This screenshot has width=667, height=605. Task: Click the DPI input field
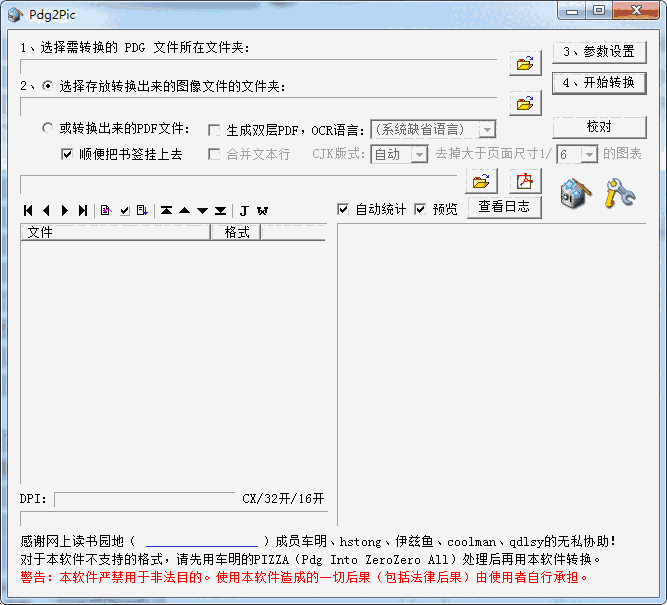(145, 499)
